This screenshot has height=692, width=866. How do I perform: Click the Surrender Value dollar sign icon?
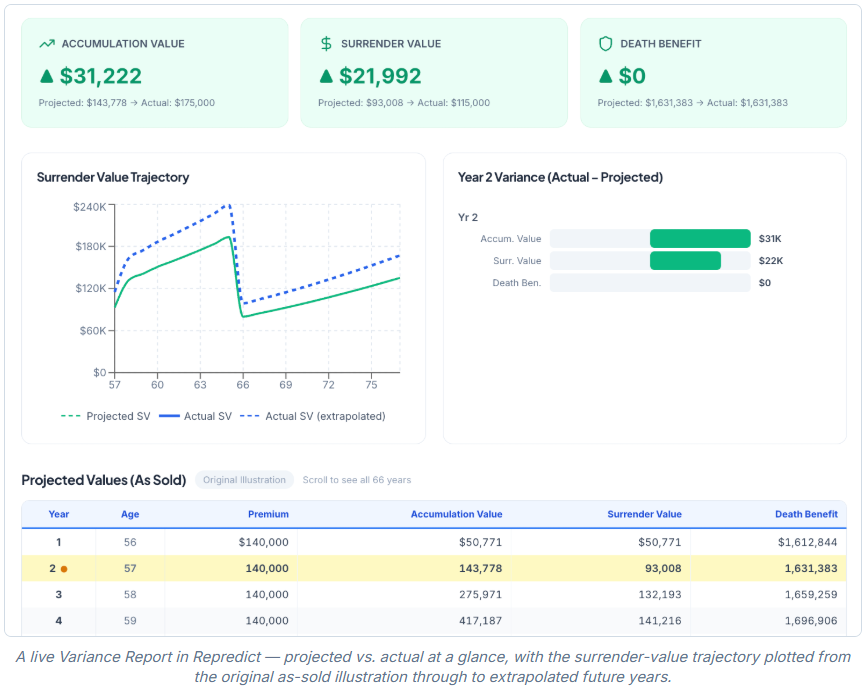(326, 44)
